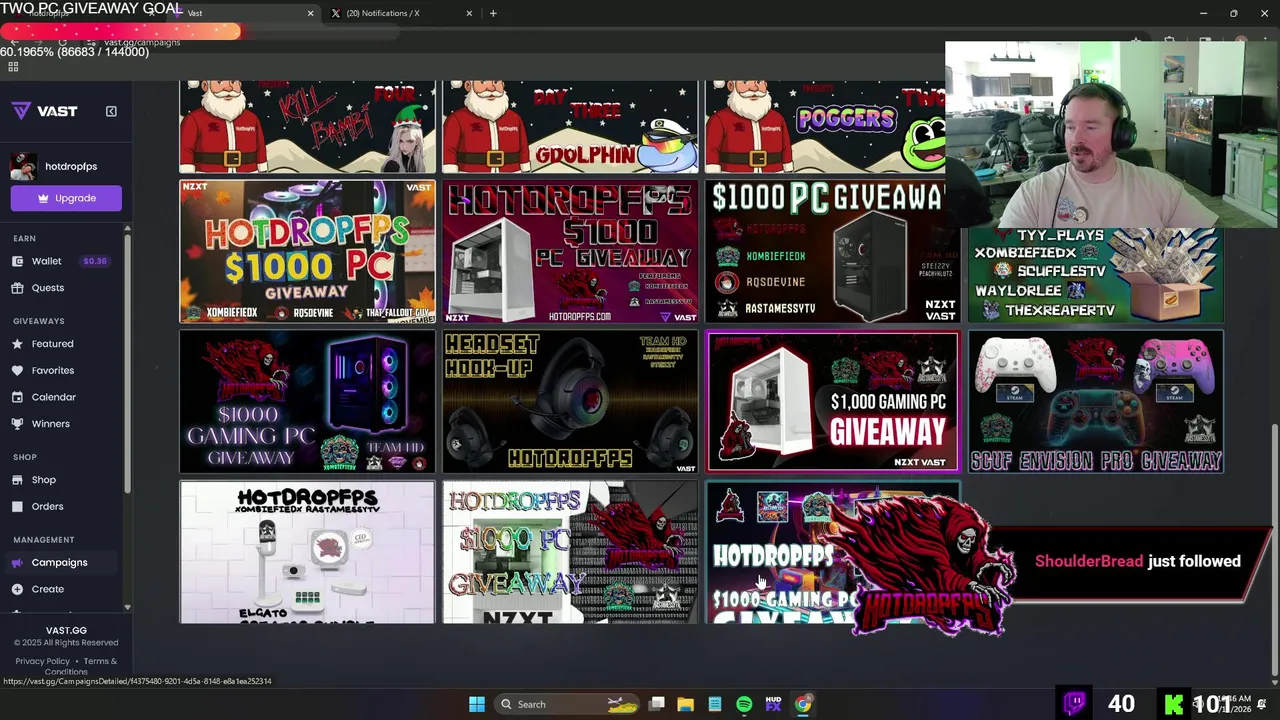The image size is (1280, 720).
Task: Open Task View from taskbar
Action: (657, 704)
